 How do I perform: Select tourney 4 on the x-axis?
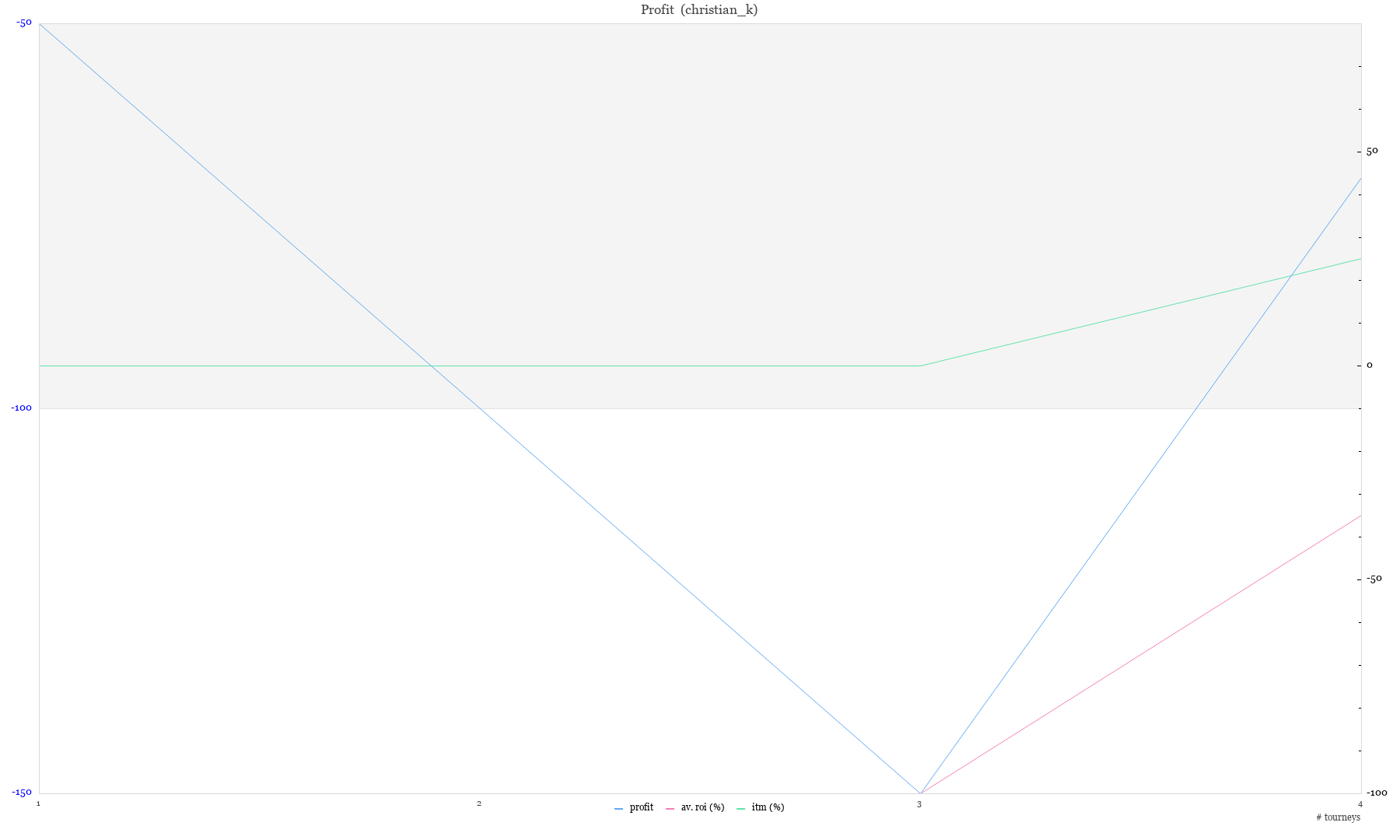click(x=1360, y=803)
